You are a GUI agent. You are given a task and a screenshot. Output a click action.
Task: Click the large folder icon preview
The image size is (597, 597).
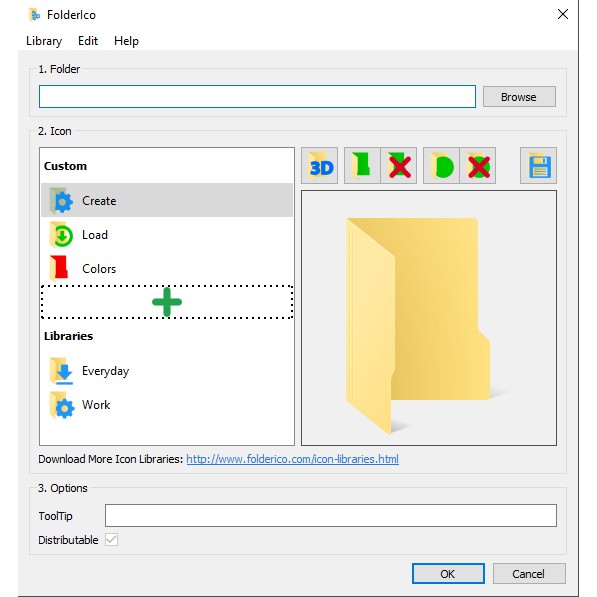(x=429, y=318)
